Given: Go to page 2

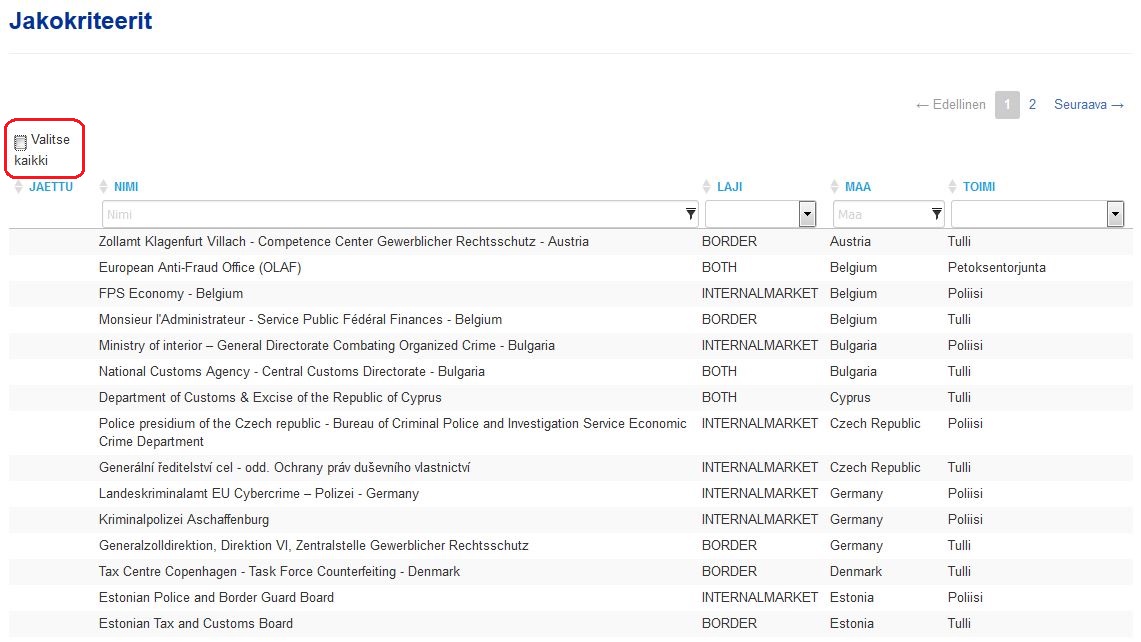Looking at the screenshot, I should [1032, 105].
